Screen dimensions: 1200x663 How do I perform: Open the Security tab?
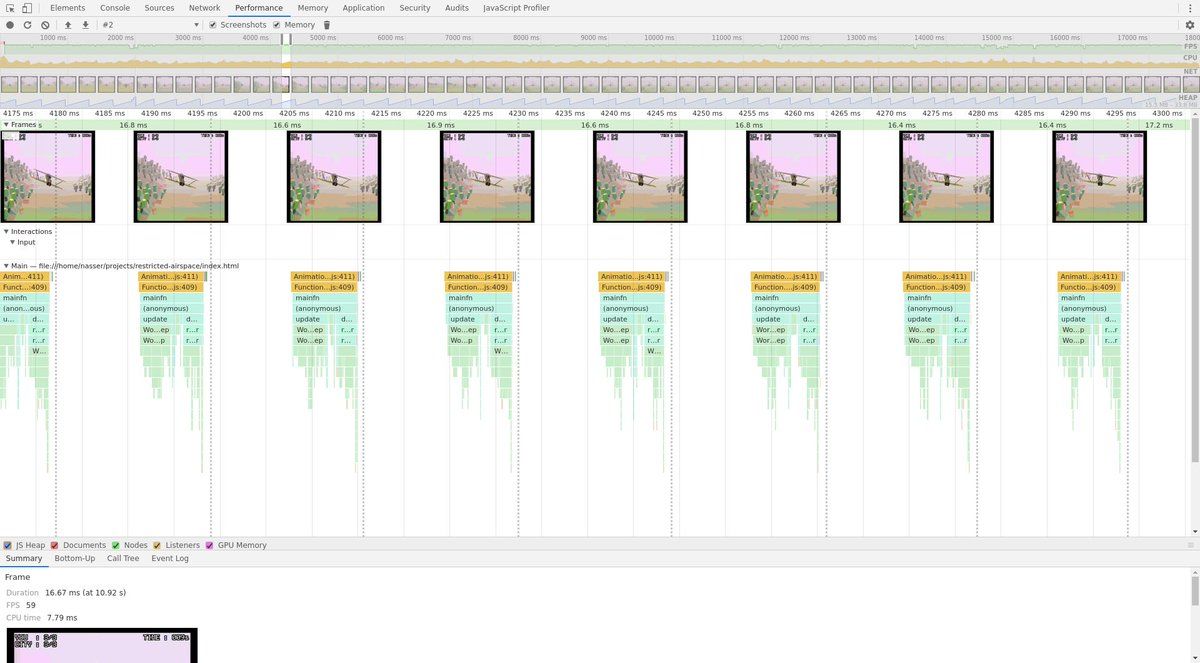pos(415,8)
